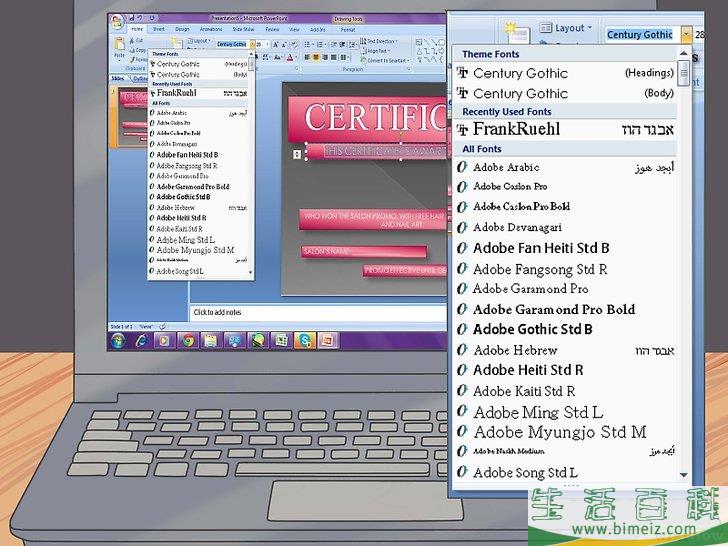The height and width of the screenshot is (546, 728).
Task: Toggle the highlighted Center align button
Action: click(316, 57)
